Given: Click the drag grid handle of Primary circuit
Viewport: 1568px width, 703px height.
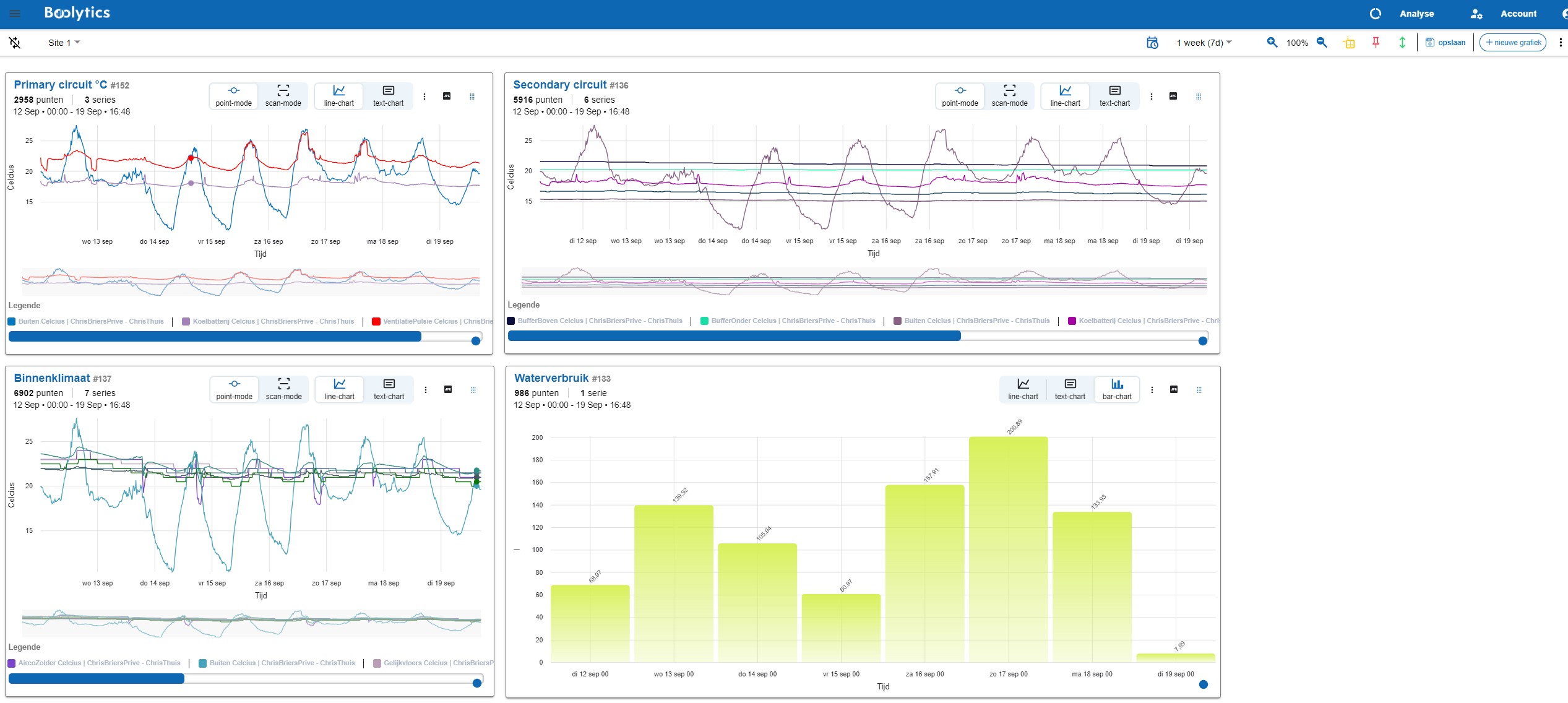Looking at the screenshot, I should [x=472, y=97].
